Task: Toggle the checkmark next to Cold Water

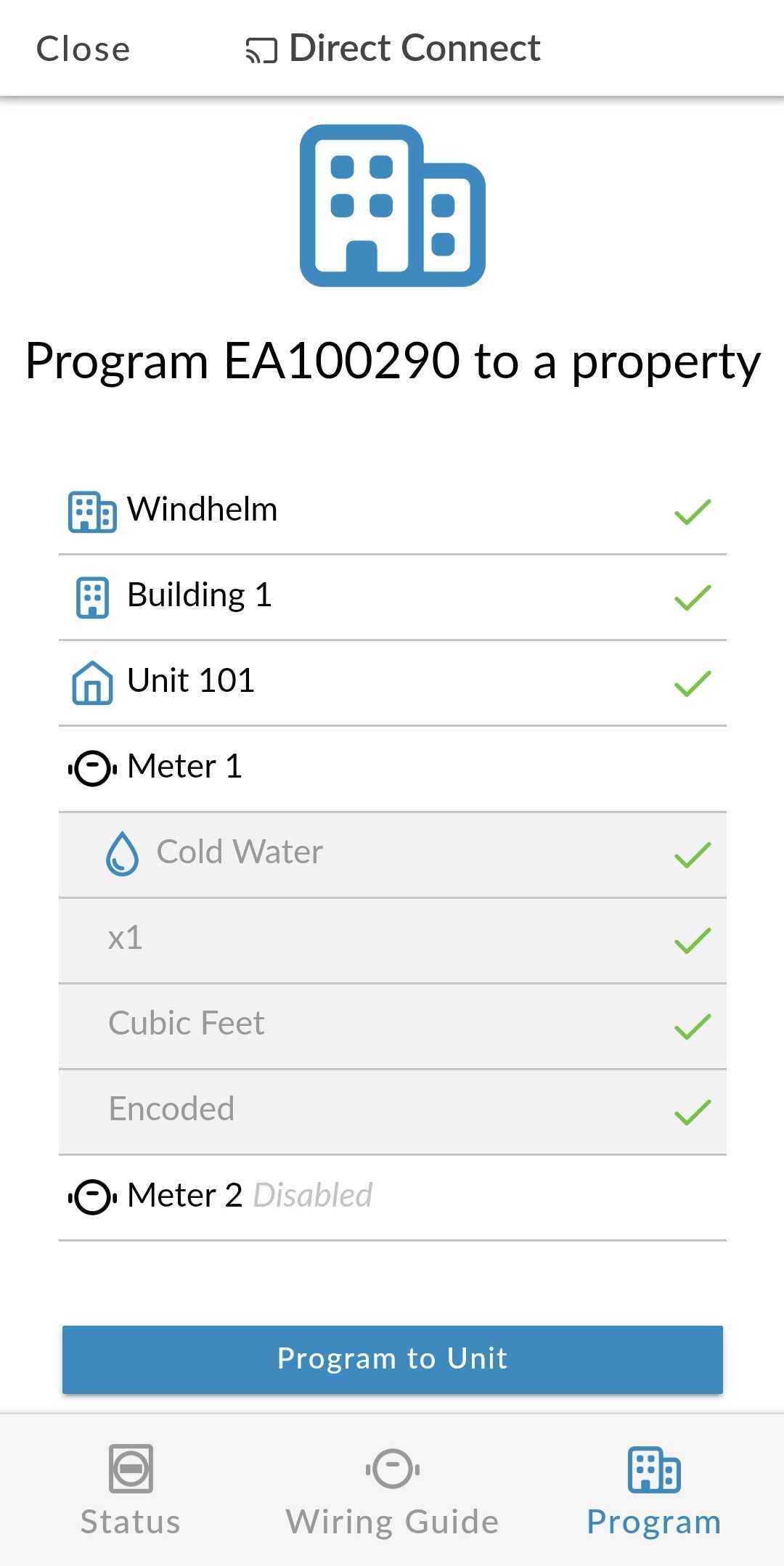Action: coord(691,853)
